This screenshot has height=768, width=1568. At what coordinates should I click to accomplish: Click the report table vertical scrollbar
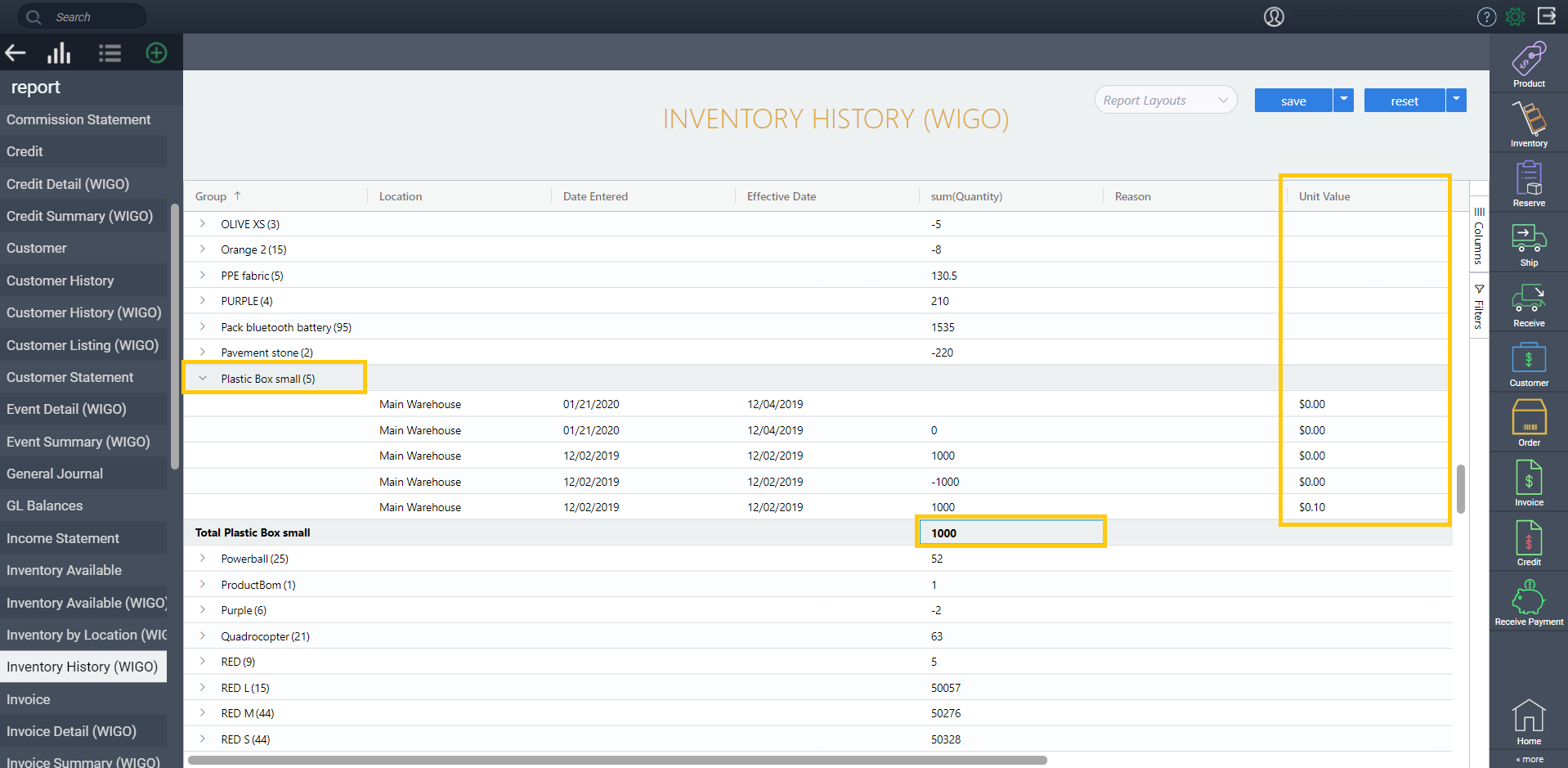click(1460, 488)
